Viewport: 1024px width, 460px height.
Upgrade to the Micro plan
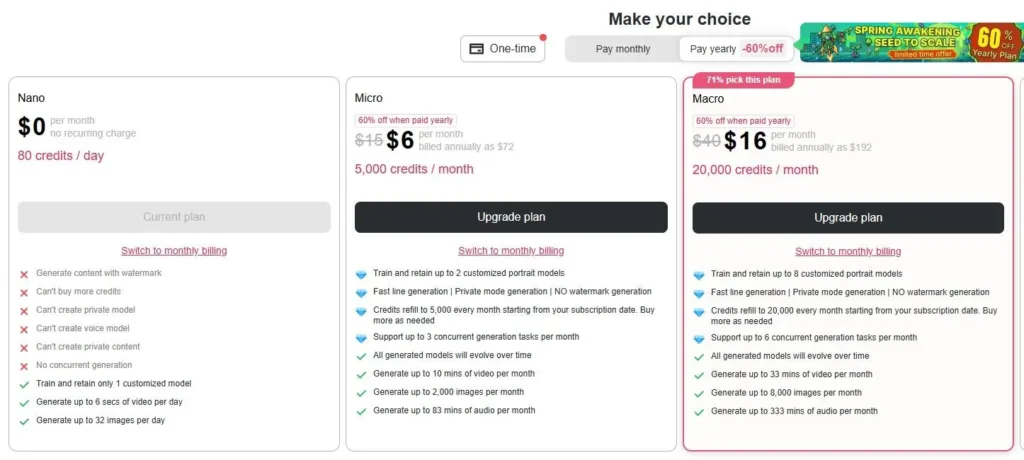coord(511,217)
